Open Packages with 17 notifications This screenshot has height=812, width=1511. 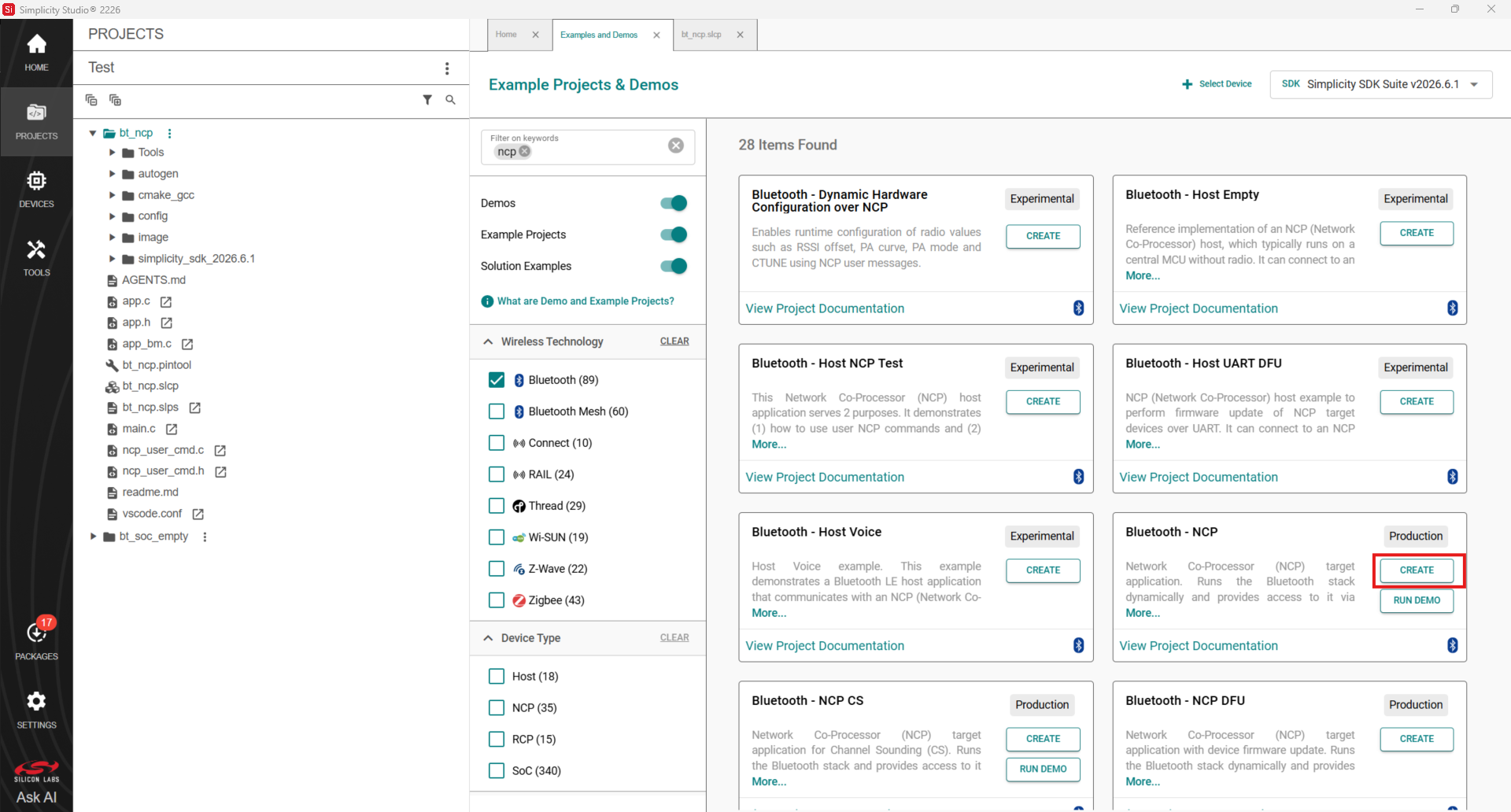click(x=36, y=639)
